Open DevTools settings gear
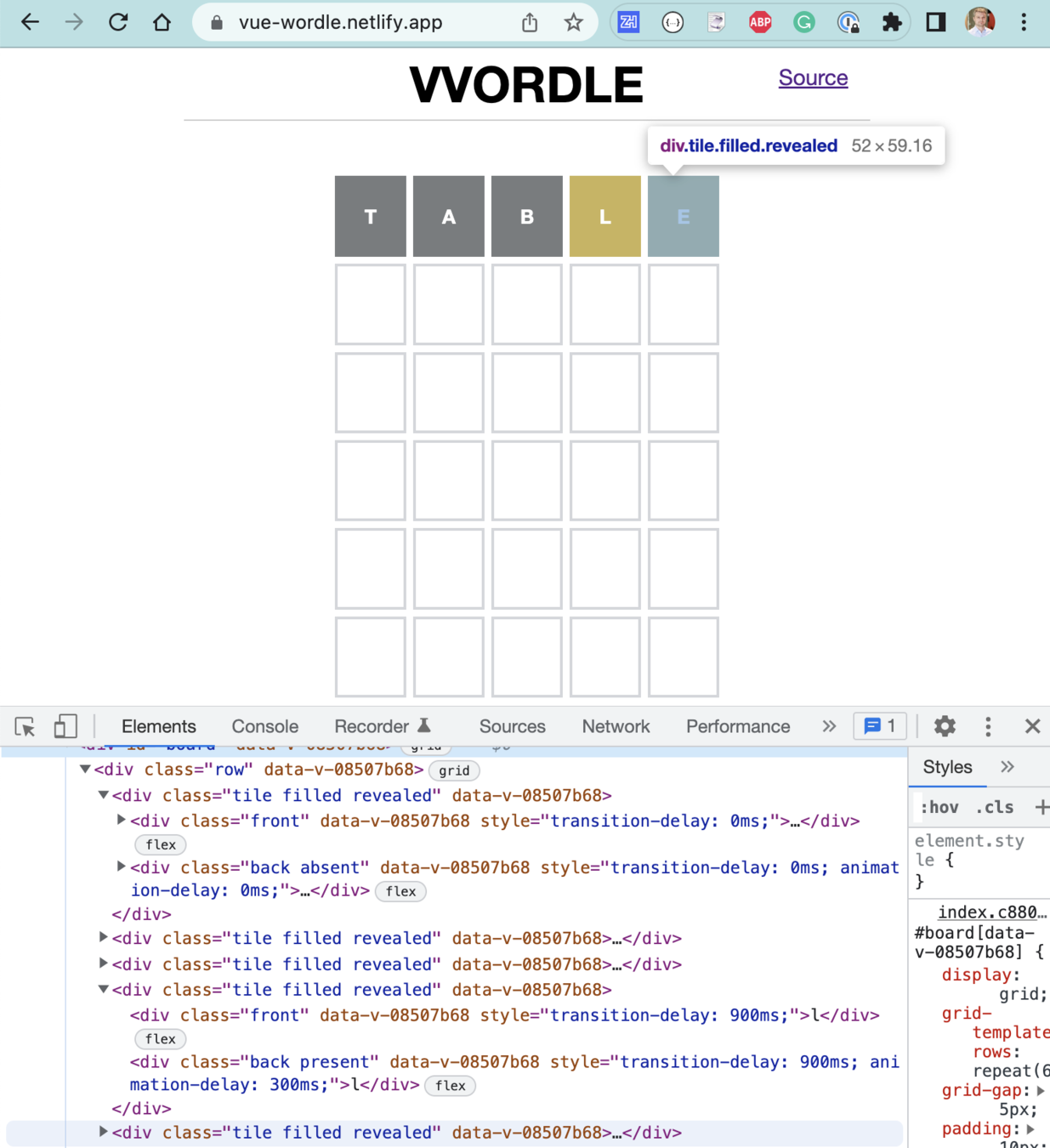Image resolution: width=1050 pixels, height=1148 pixels. (x=945, y=726)
